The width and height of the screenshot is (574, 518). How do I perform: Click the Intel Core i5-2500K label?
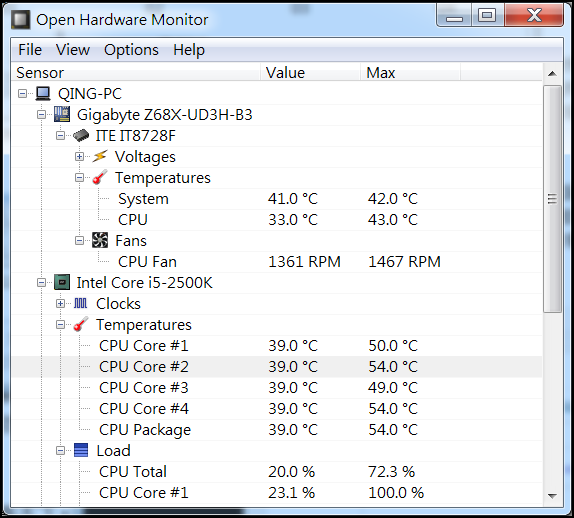[145, 283]
